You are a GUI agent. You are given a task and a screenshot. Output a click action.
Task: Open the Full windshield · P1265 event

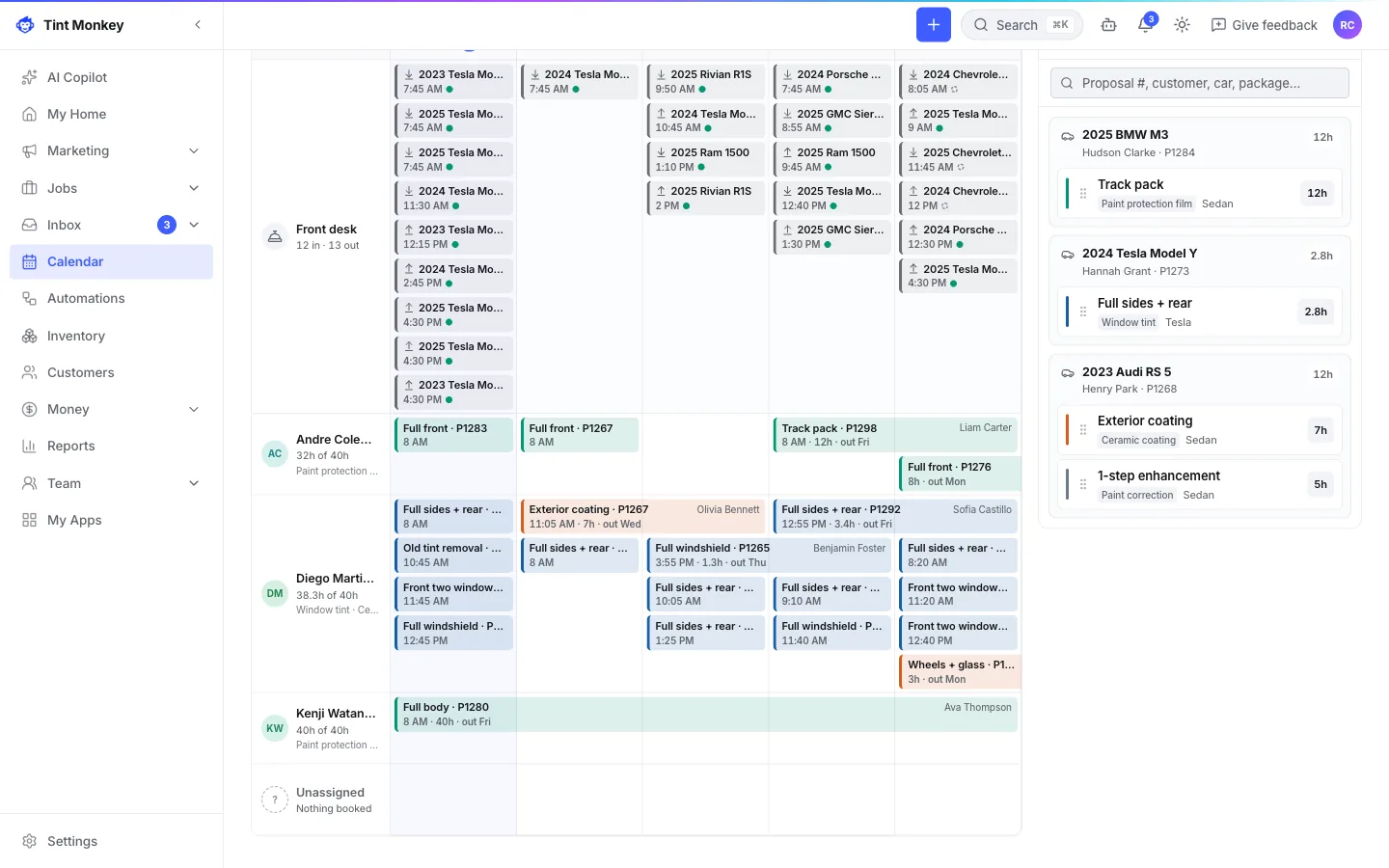[x=769, y=556]
